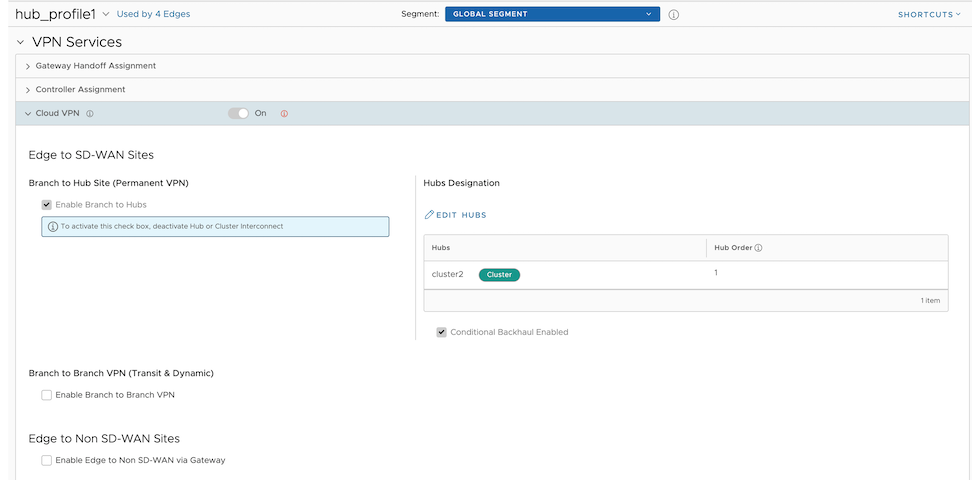Viewport: 972px width, 480px height.
Task: Open the Used by 4 Edges link
Action: (x=153, y=15)
